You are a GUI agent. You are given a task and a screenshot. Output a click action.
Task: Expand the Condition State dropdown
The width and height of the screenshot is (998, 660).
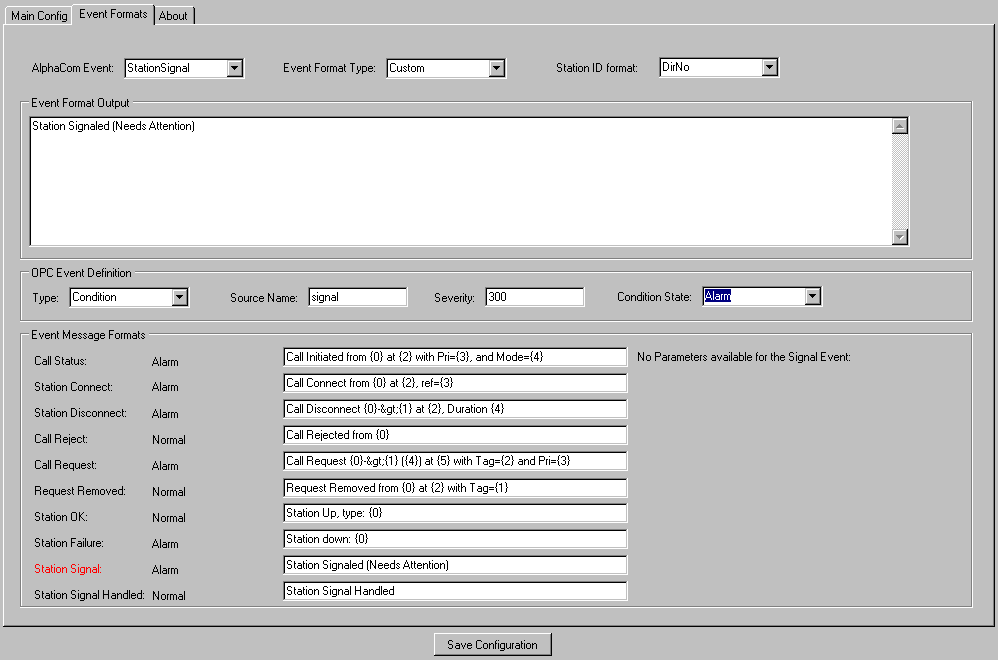click(x=813, y=296)
